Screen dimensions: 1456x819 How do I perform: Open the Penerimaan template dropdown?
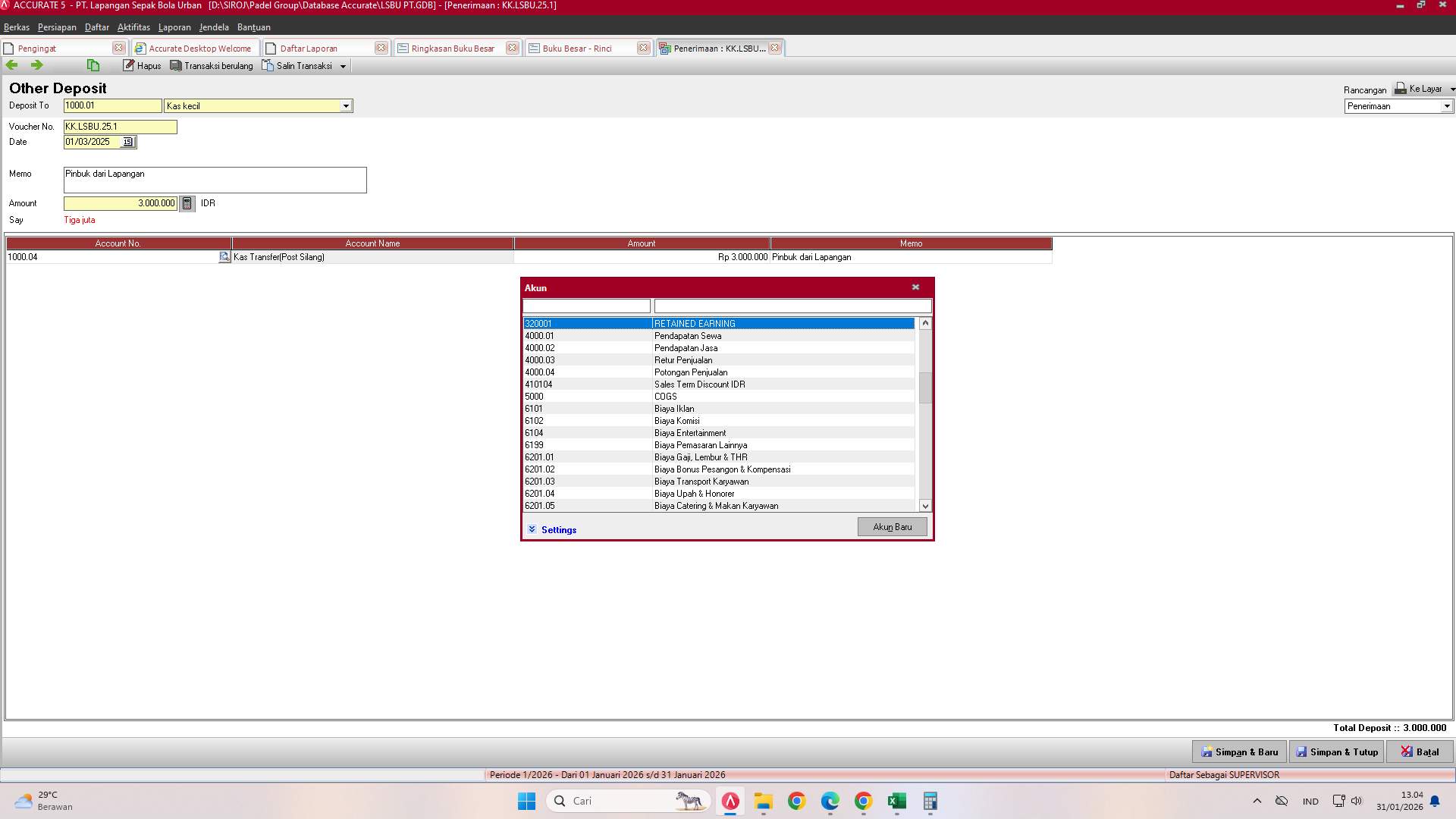[1445, 106]
